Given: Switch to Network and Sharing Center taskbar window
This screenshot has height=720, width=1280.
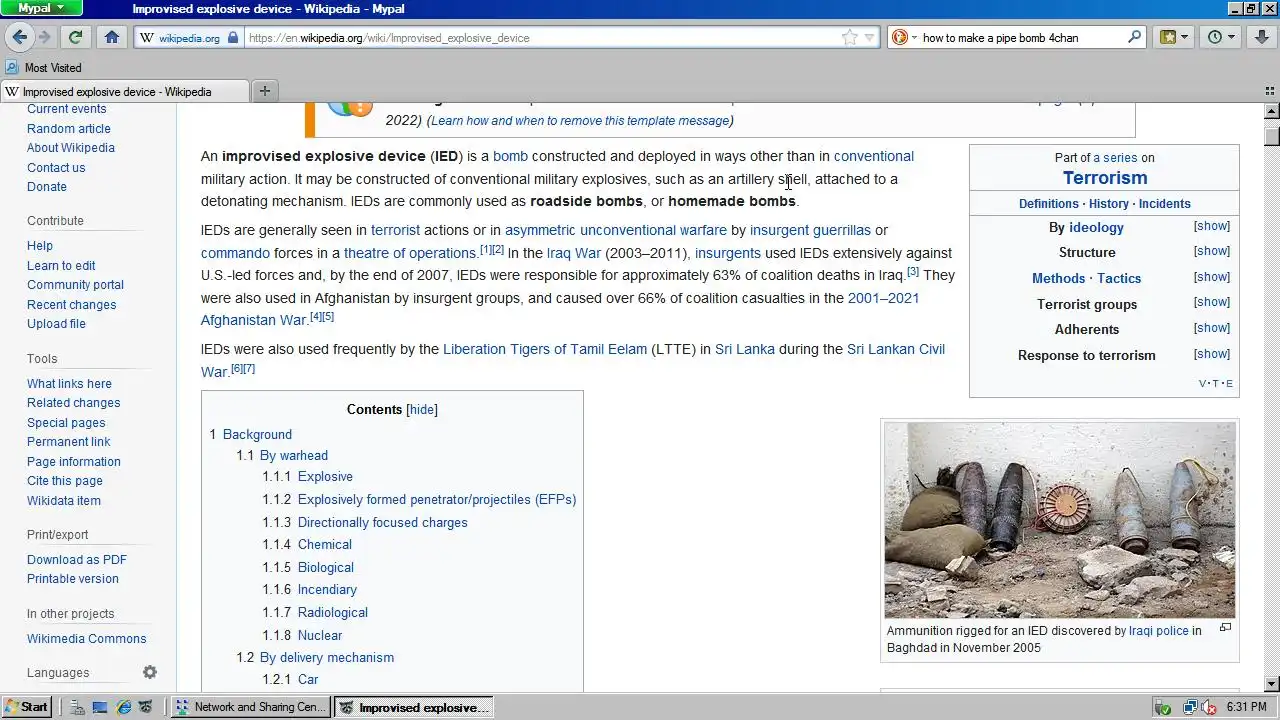Looking at the screenshot, I should pos(251,707).
